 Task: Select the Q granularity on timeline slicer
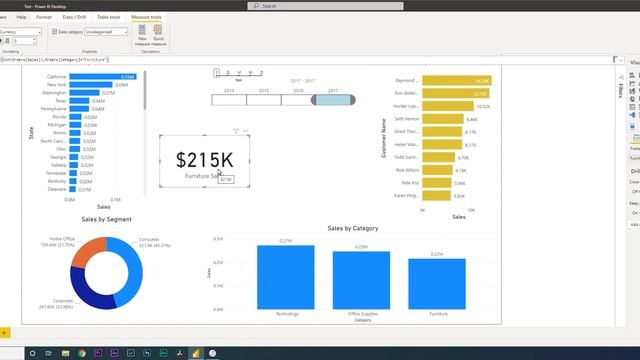pyautogui.click(x=228, y=72)
